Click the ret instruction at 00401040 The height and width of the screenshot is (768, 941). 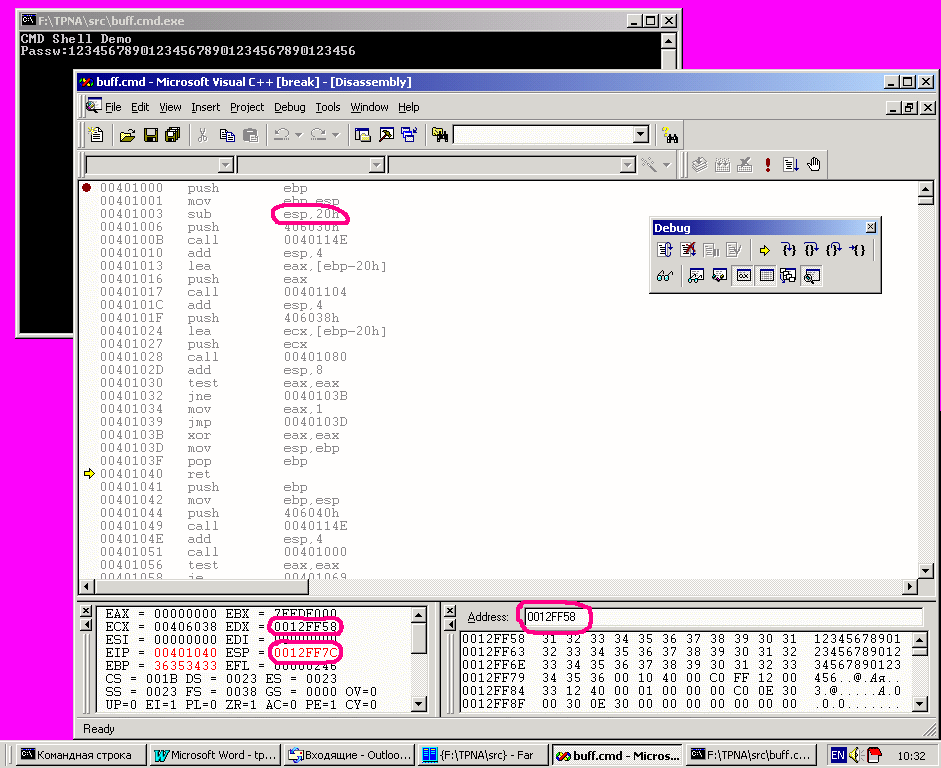[x=199, y=474]
